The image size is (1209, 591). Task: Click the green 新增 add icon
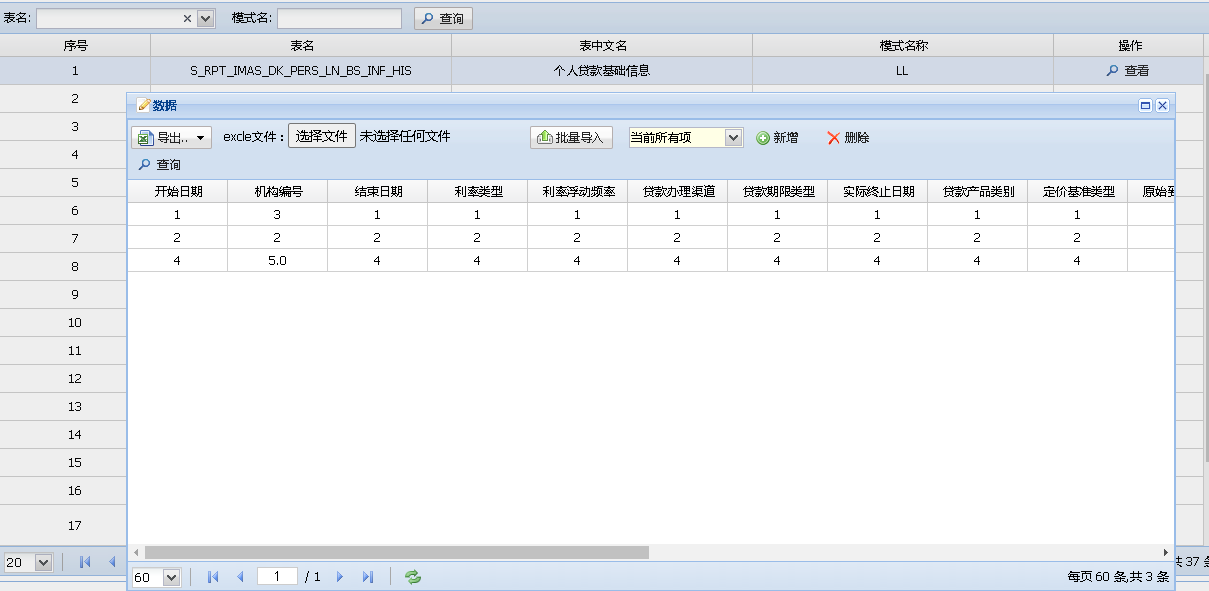(763, 138)
